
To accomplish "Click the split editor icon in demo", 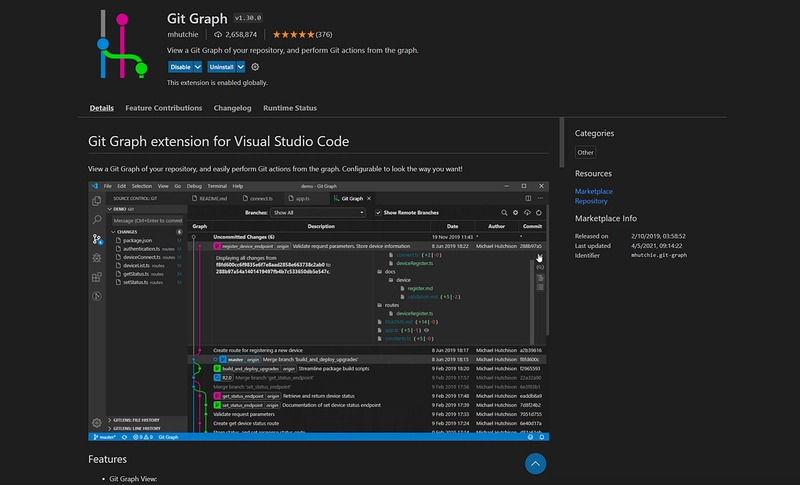I will [528, 198].
